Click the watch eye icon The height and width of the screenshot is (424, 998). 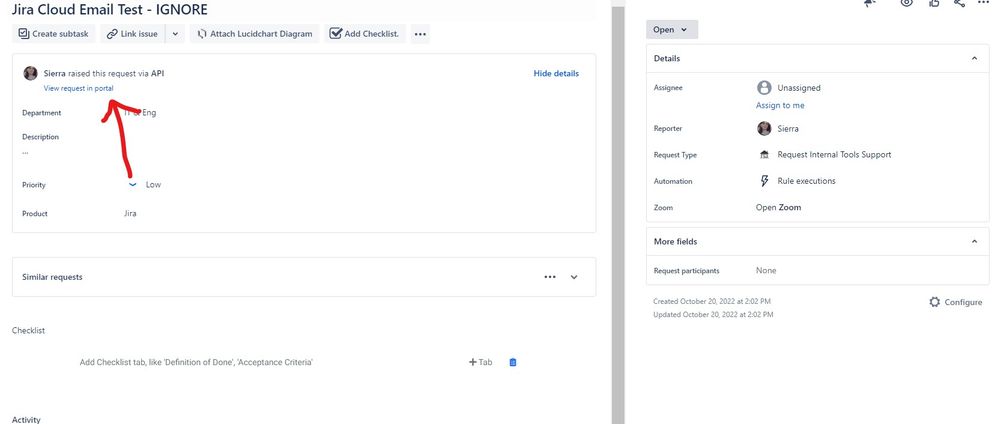pos(906,3)
